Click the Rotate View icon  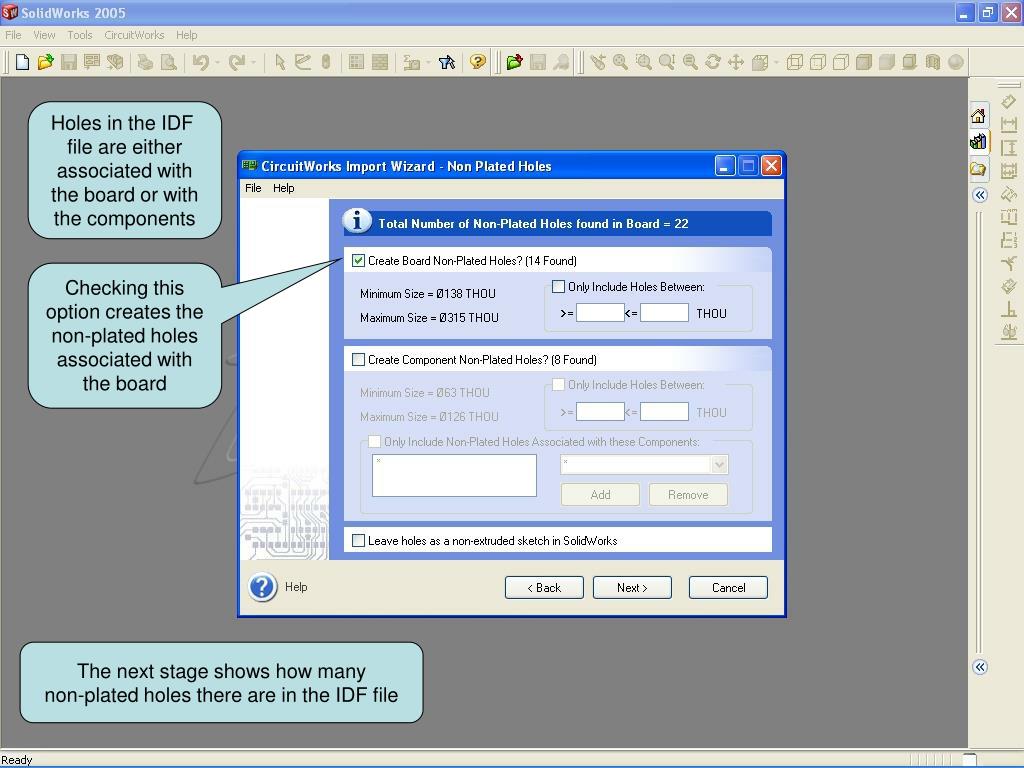click(x=713, y=62)
